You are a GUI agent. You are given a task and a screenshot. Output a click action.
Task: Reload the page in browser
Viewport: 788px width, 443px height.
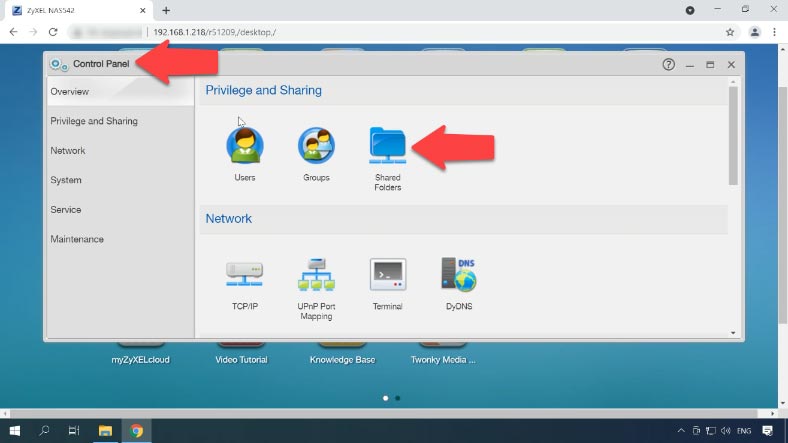coord(53,32)
